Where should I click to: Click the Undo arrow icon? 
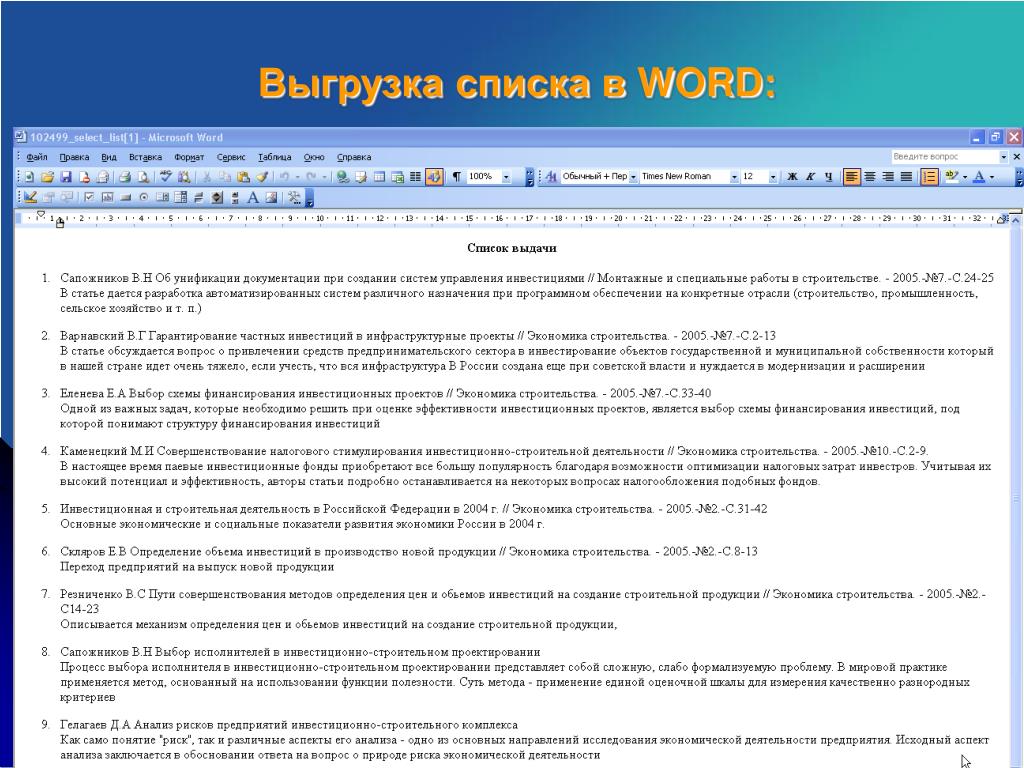[x=283, y=177]
